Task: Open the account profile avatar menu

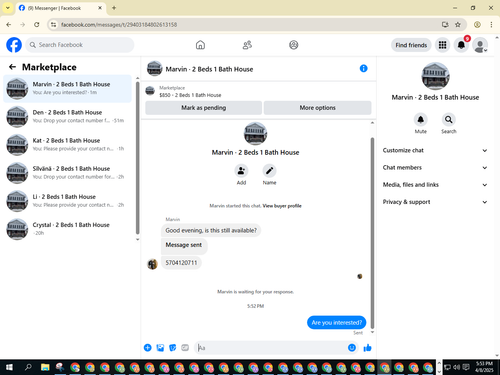Action: pyautogui.click(x=480, y=45)
